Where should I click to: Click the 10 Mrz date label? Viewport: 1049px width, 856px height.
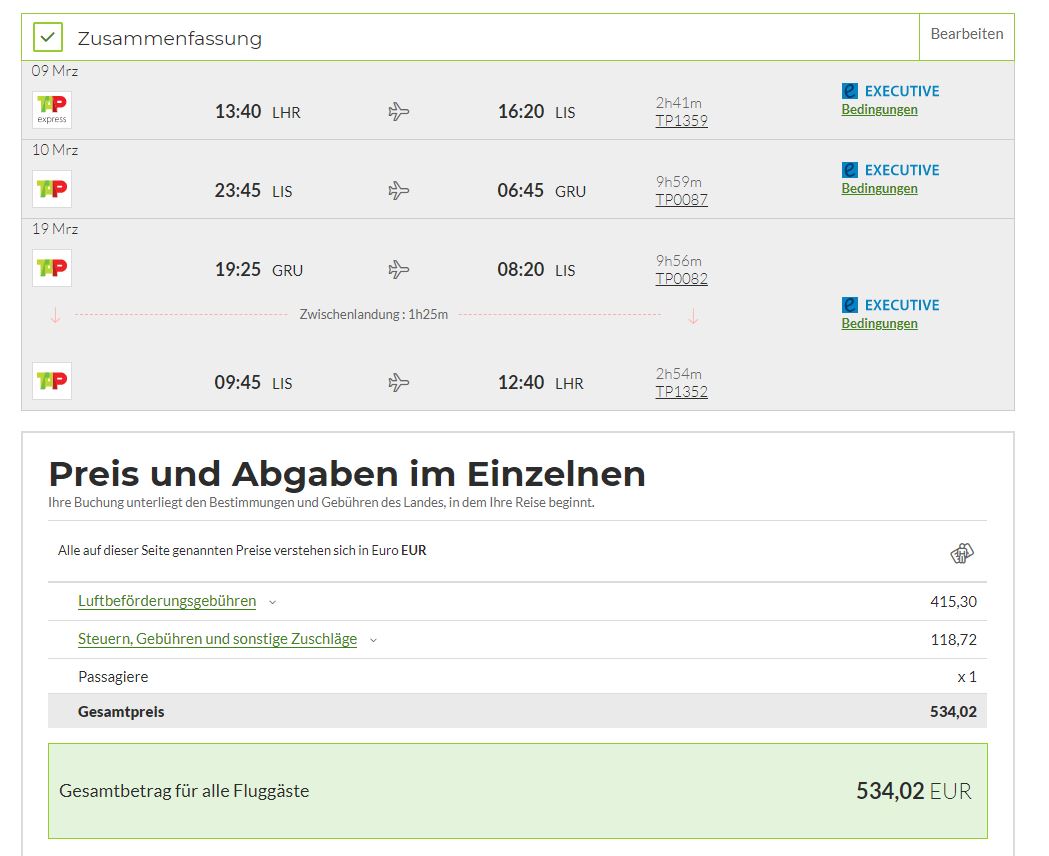55,150
